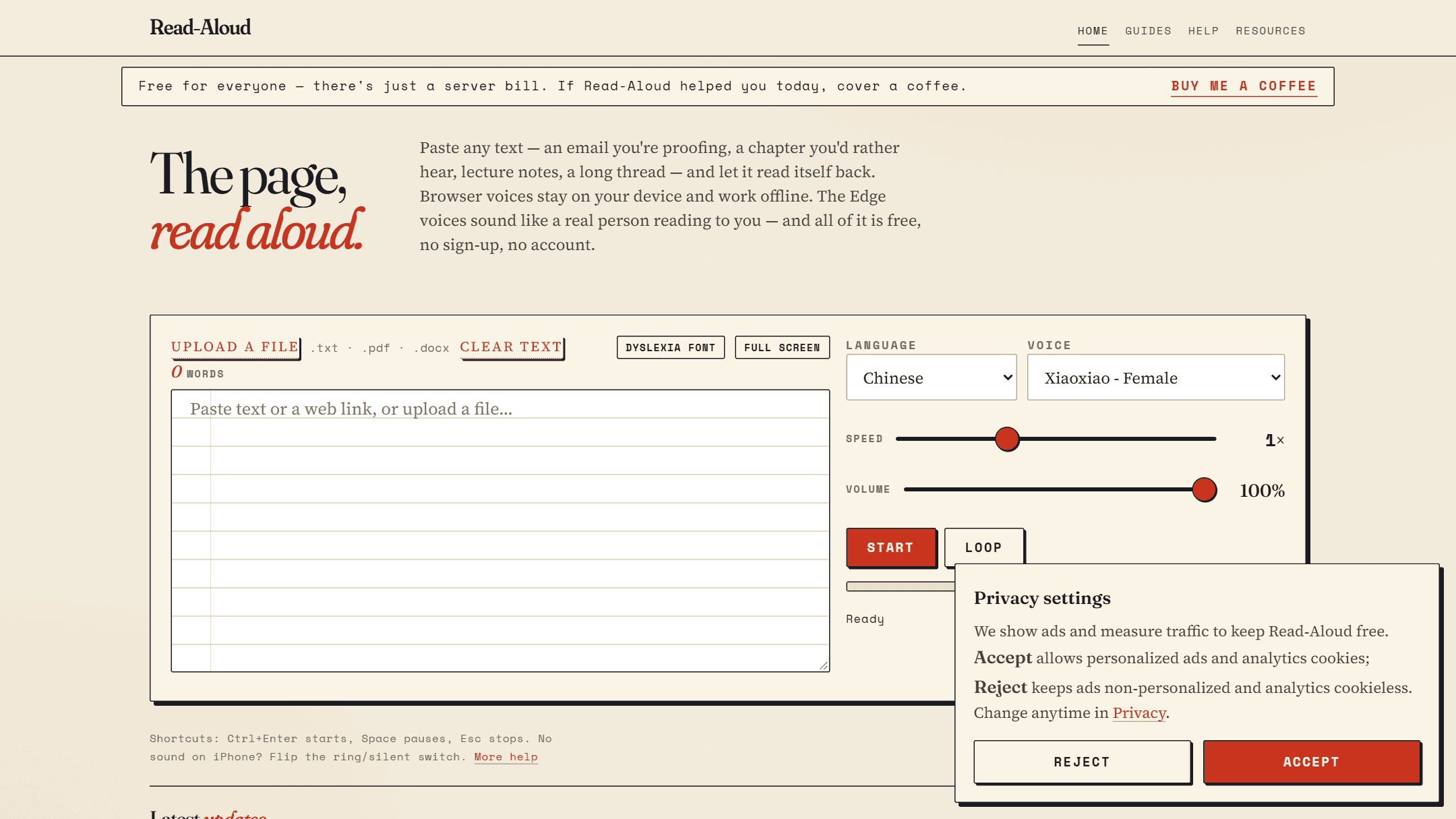The height and width of the screenshot is (819, 1456).
Task: Click Clear Text
Action: (511, 347)
